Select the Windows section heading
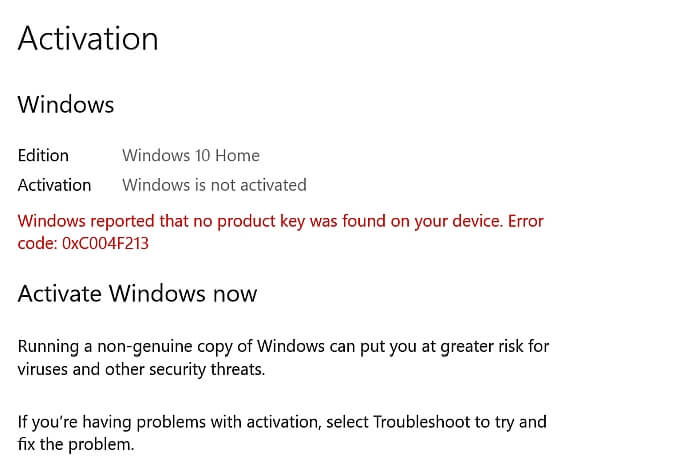 tap(66, 104)
